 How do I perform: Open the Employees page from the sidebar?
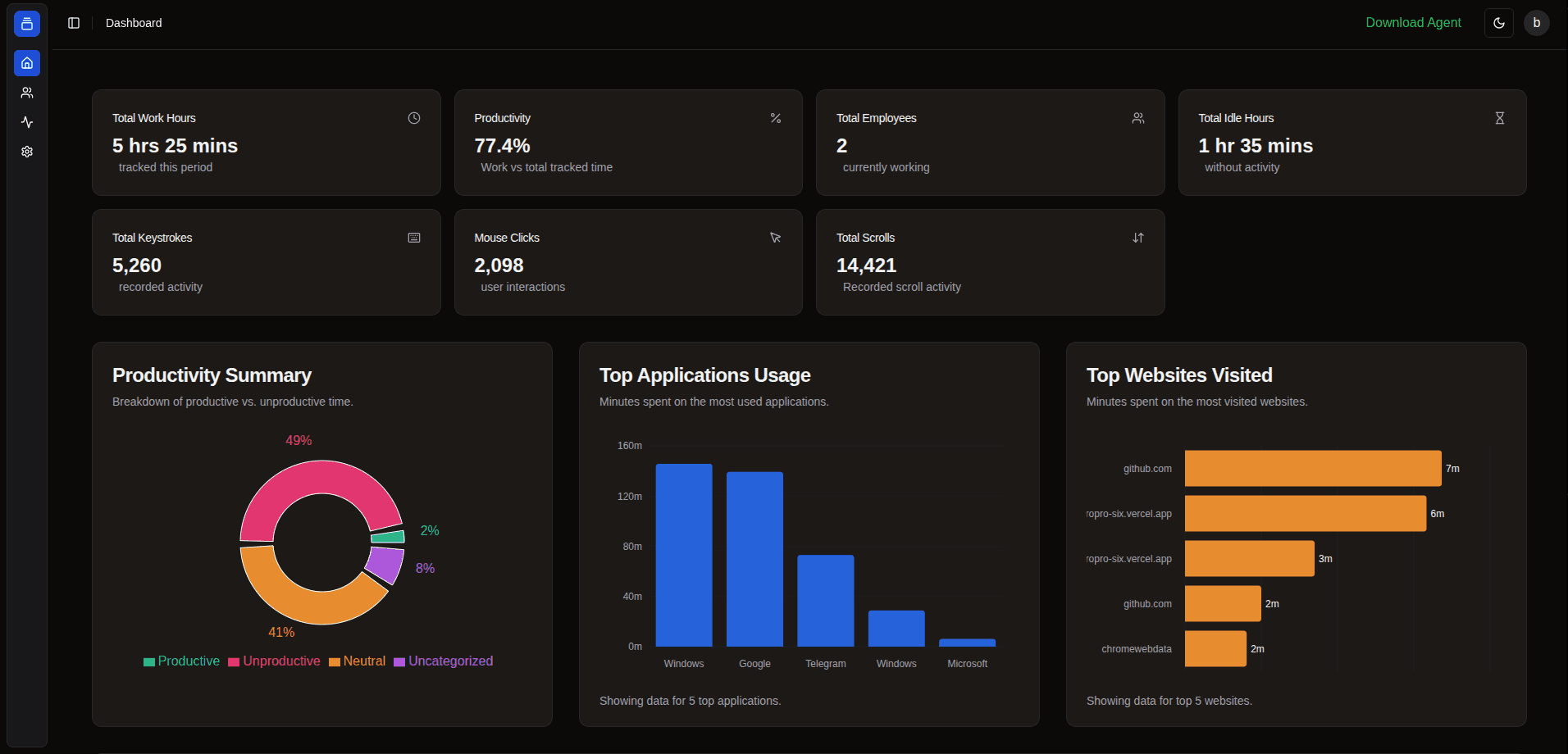tap(27, 93)
